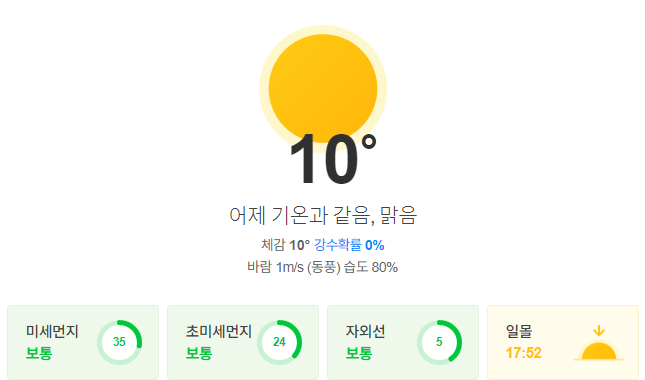Click the sunset down-arrow icon
This screenshot has width=645, height=380.
click(x=599, y=331)
